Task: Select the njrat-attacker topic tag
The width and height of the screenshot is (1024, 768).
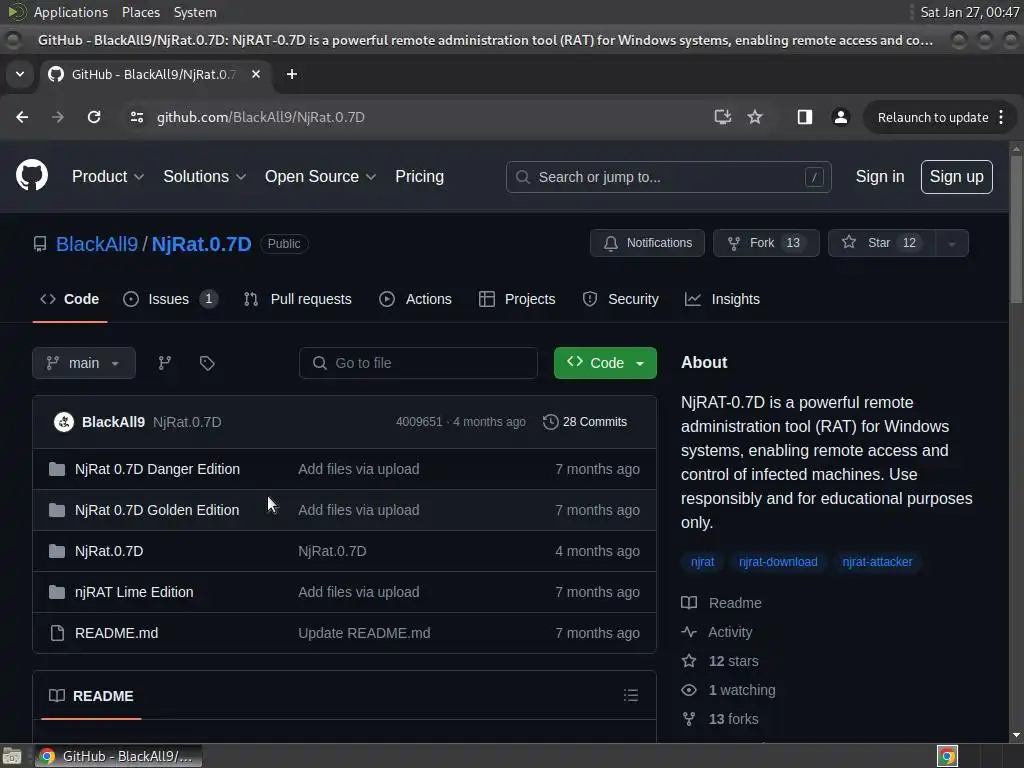Action: (x=877, y=562)
